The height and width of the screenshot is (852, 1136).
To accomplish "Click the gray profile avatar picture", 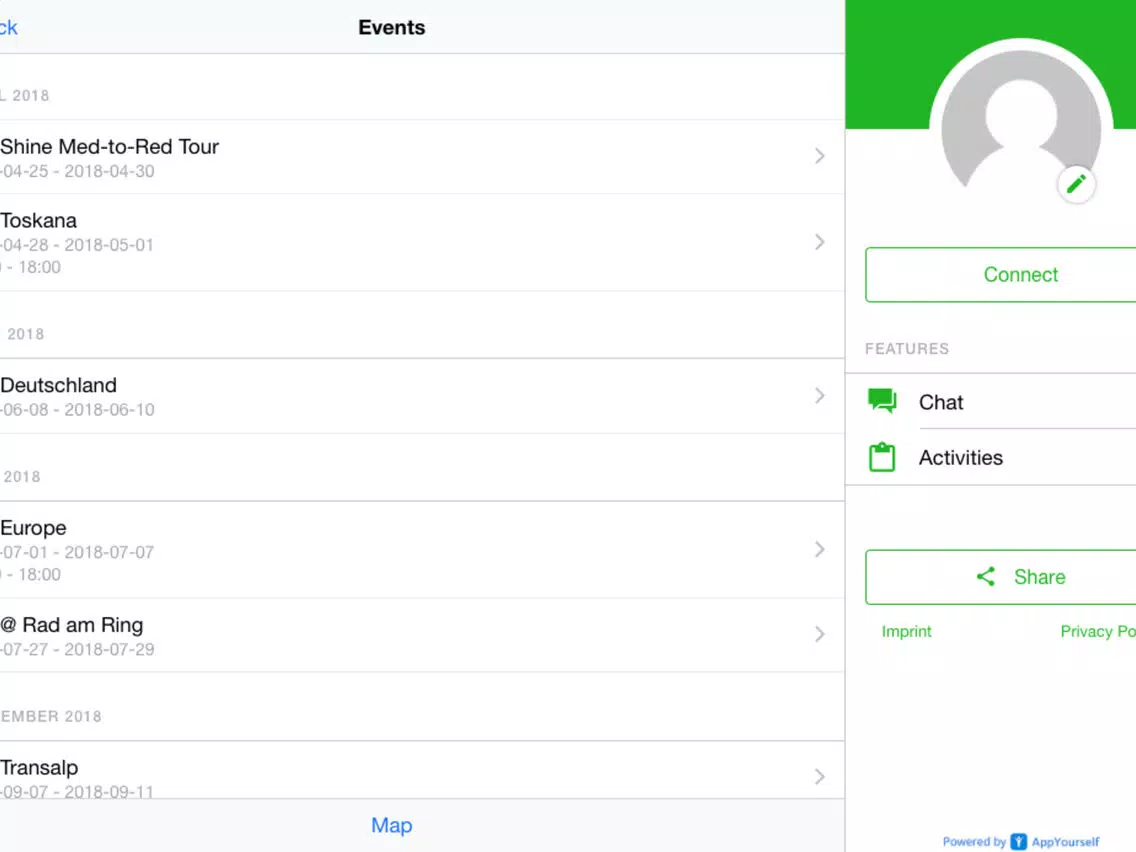I will [1021, 130].
